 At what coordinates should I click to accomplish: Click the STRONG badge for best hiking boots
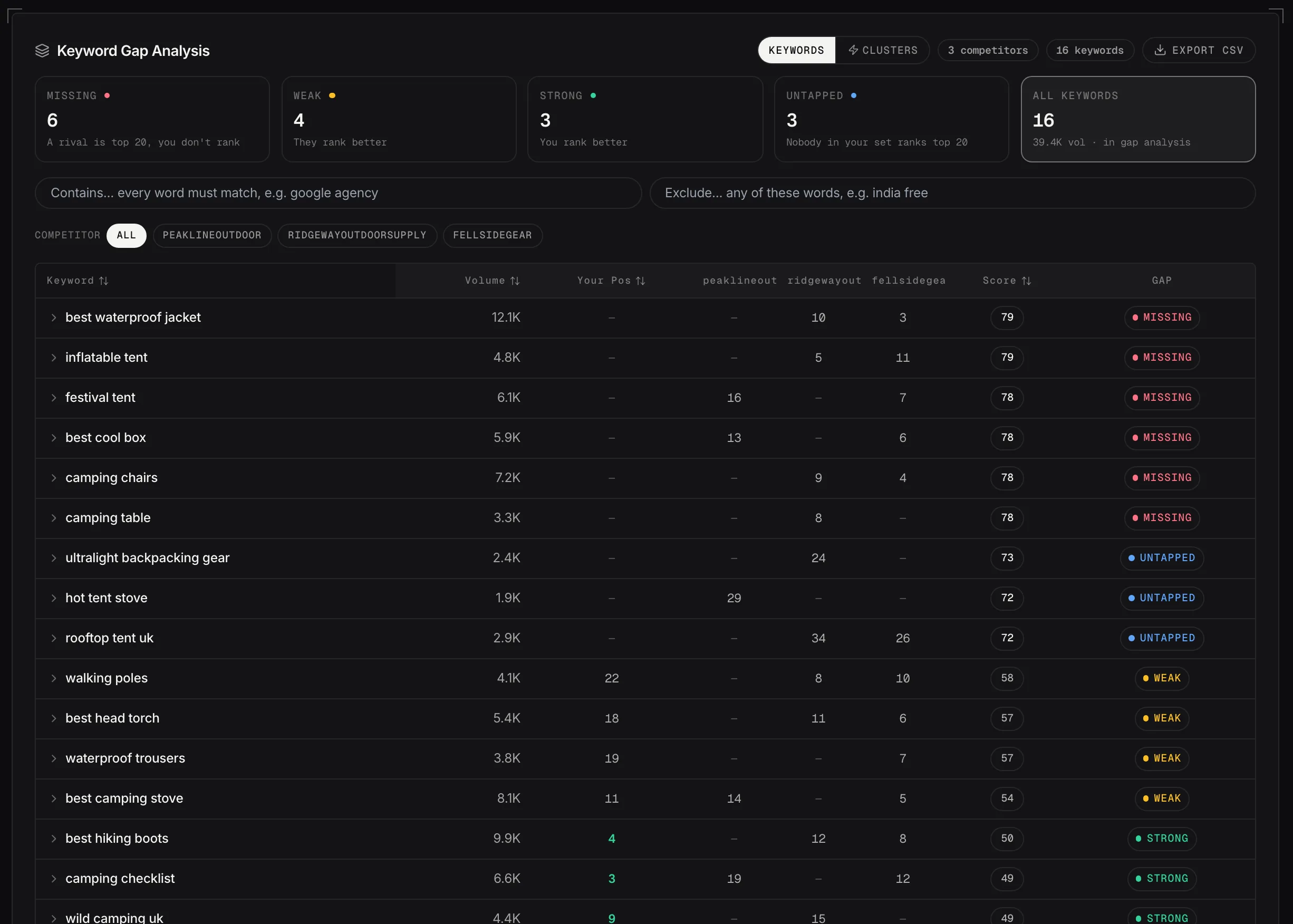click(1162, 839)
